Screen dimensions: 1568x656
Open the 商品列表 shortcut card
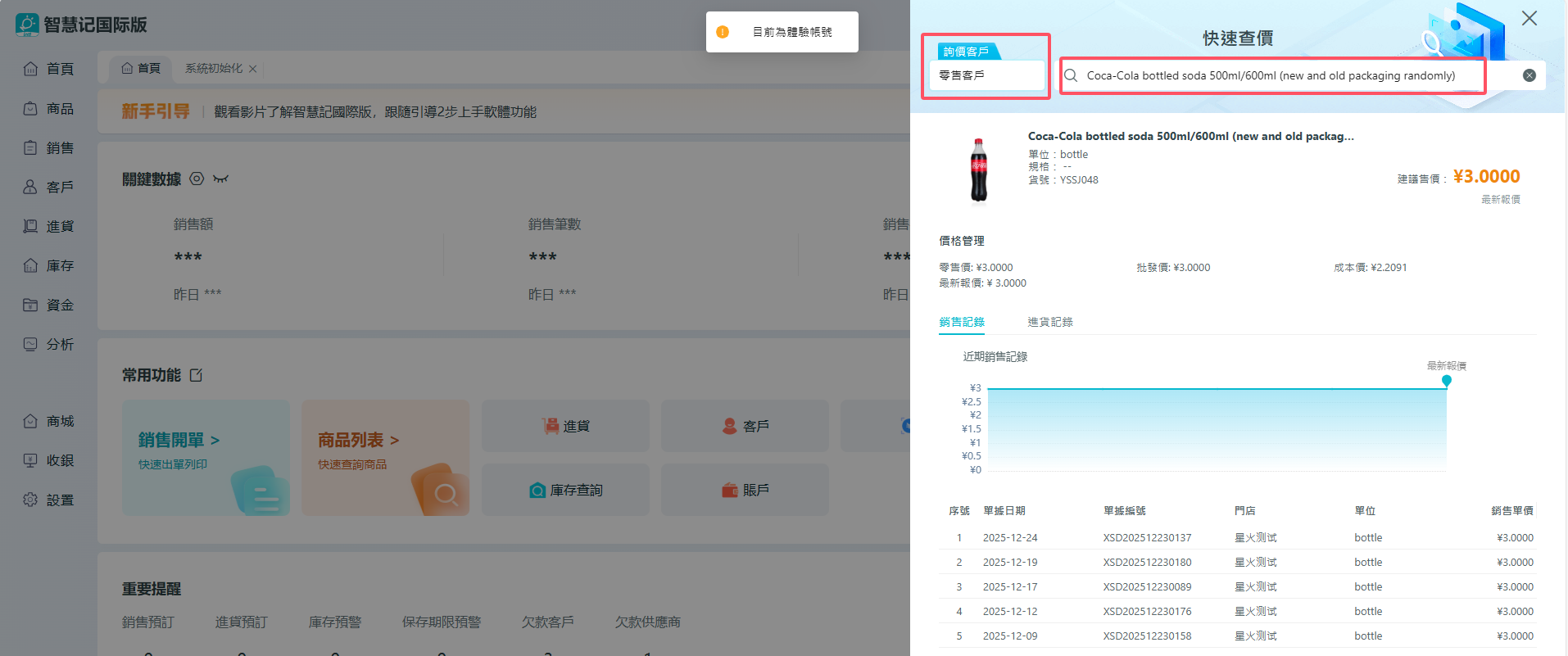pos(385,457)
